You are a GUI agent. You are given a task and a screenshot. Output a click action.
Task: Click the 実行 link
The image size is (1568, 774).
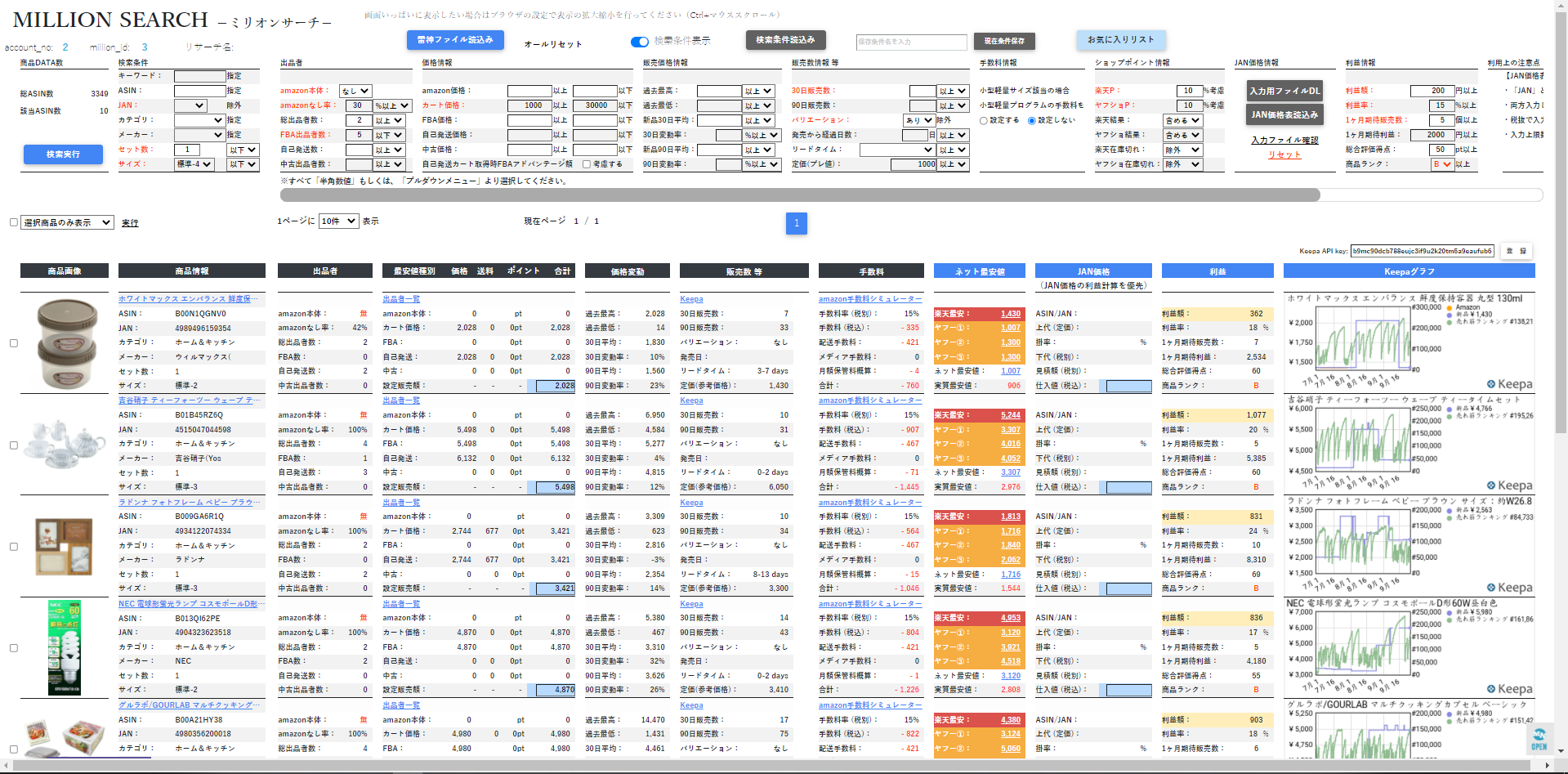pos(130,223)
